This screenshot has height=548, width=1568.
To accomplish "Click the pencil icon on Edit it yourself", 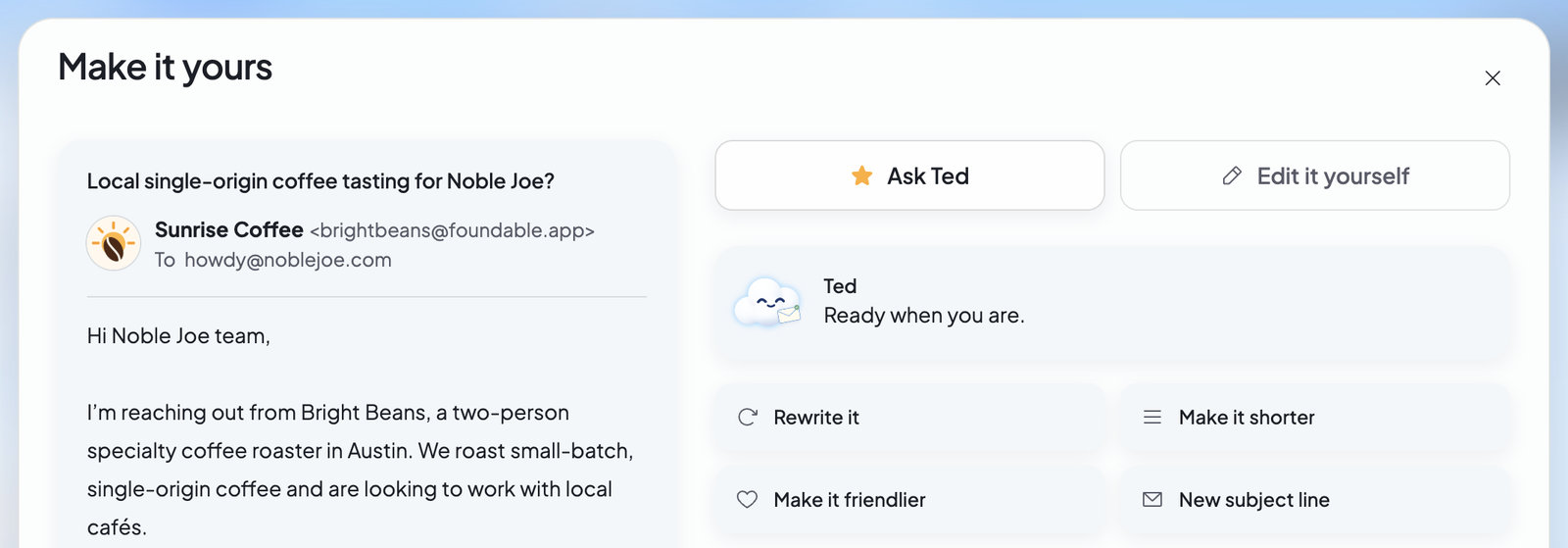I will point(1232,175).
